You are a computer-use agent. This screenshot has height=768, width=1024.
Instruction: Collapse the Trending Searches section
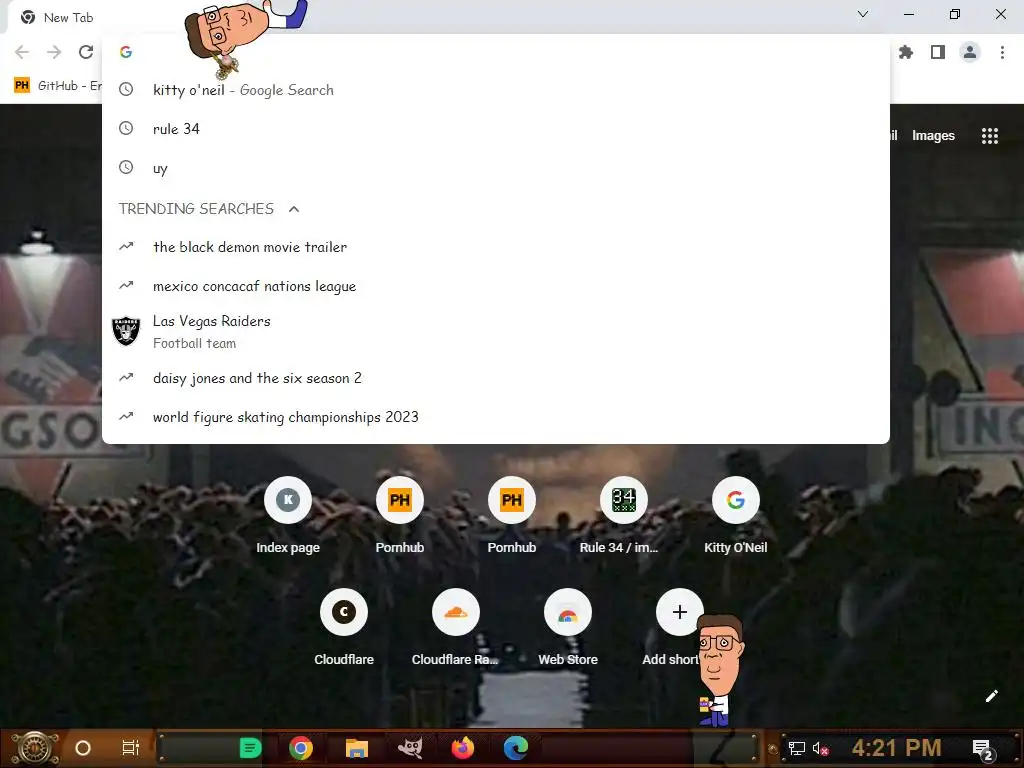294,209
